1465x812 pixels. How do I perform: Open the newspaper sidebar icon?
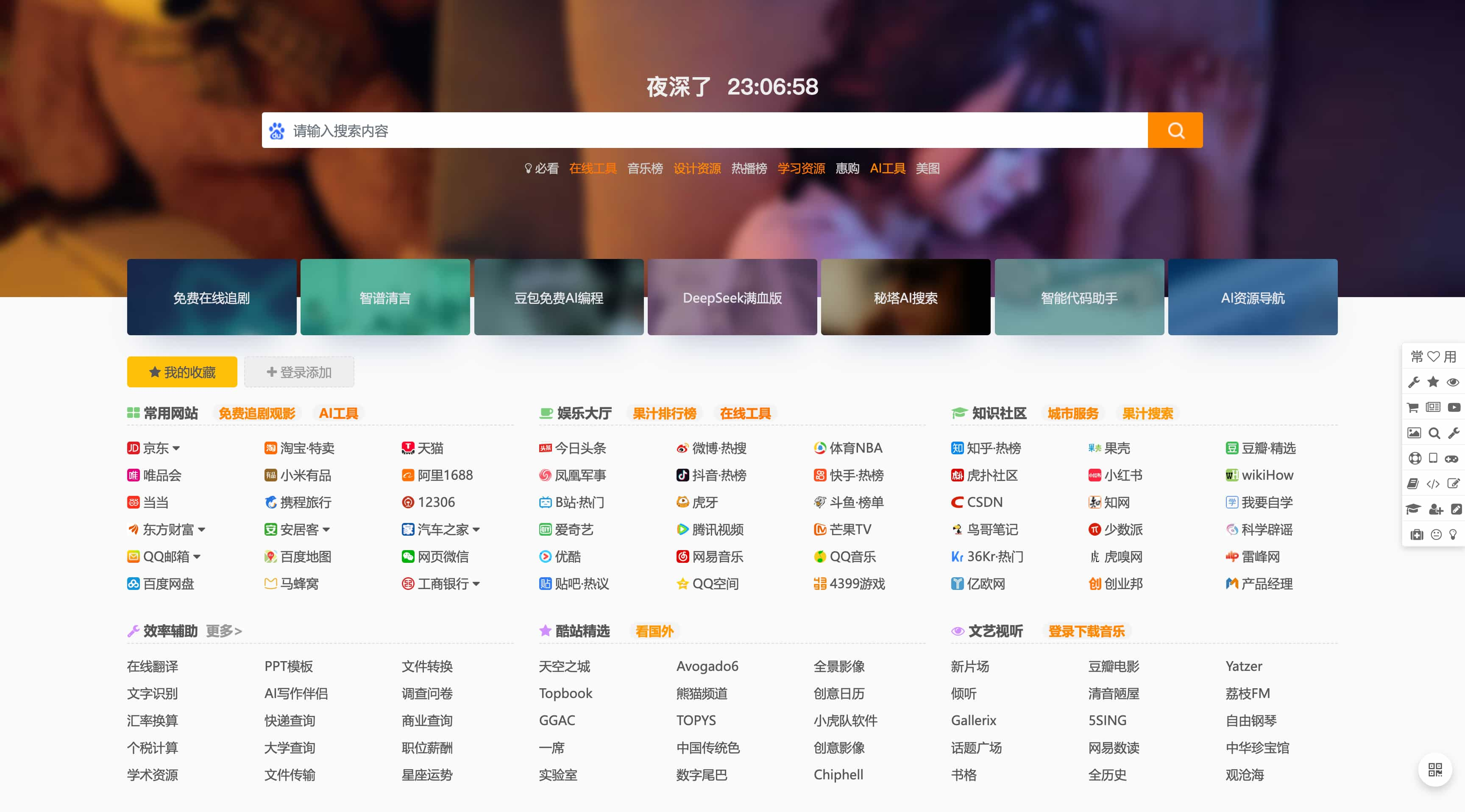tap(1433, 407)
